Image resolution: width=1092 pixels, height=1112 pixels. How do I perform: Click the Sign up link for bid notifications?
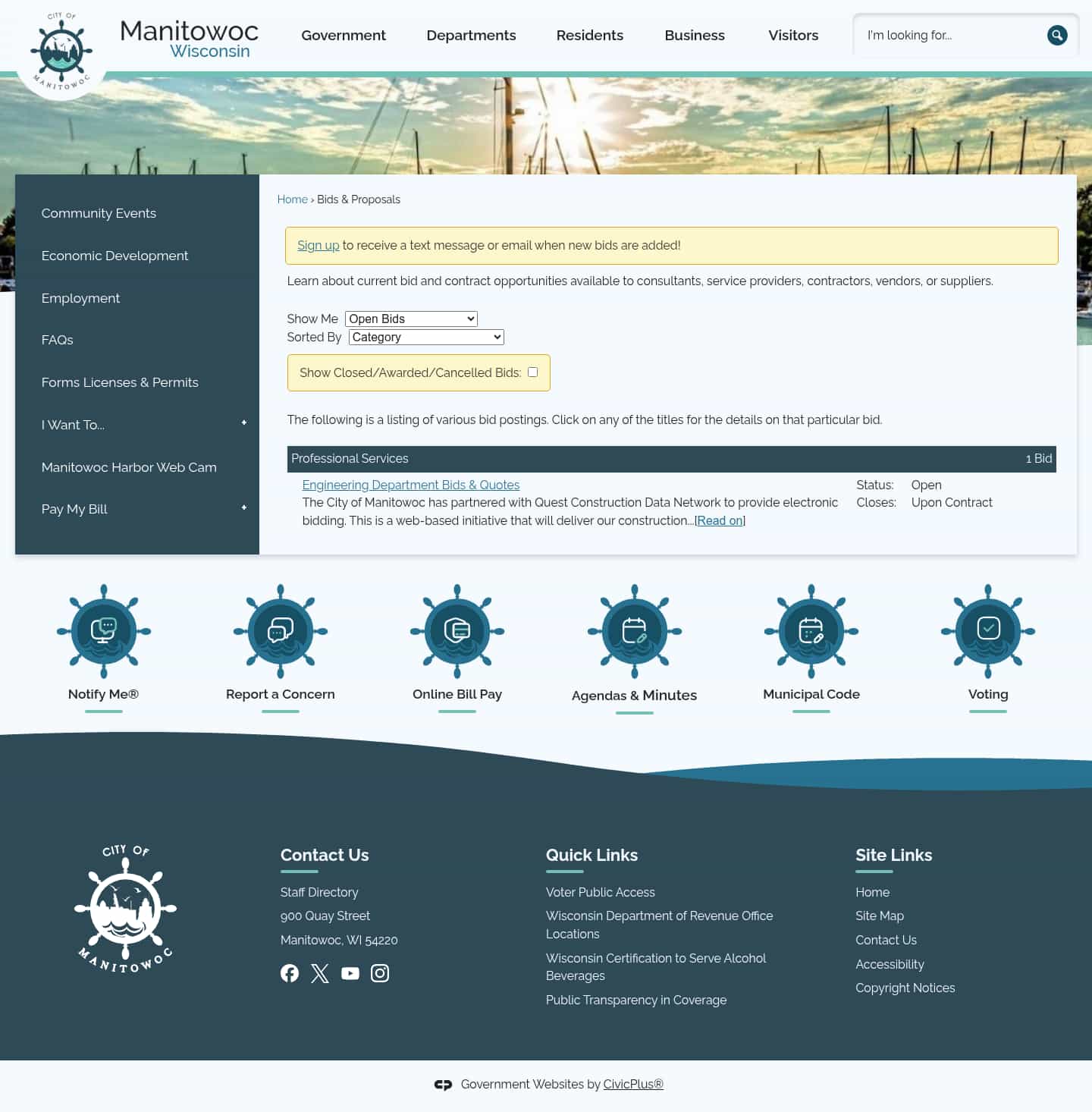[318, 245]
